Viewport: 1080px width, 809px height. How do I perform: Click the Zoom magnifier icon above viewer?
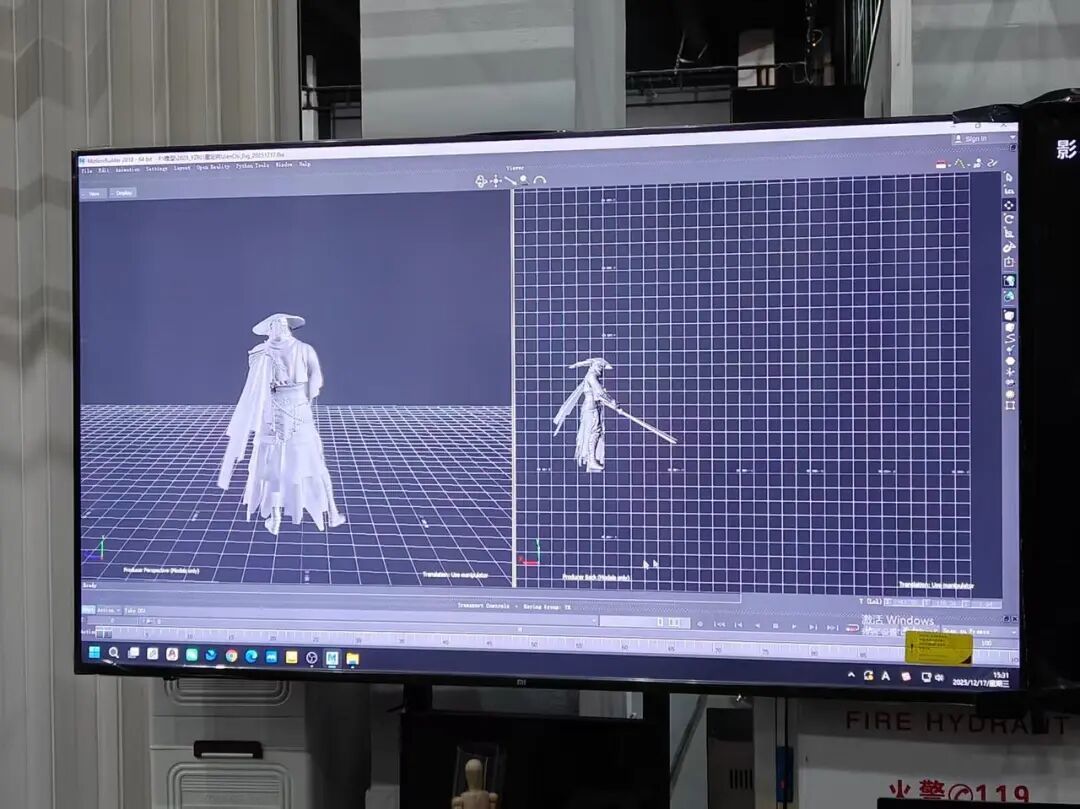pos(522,181)
